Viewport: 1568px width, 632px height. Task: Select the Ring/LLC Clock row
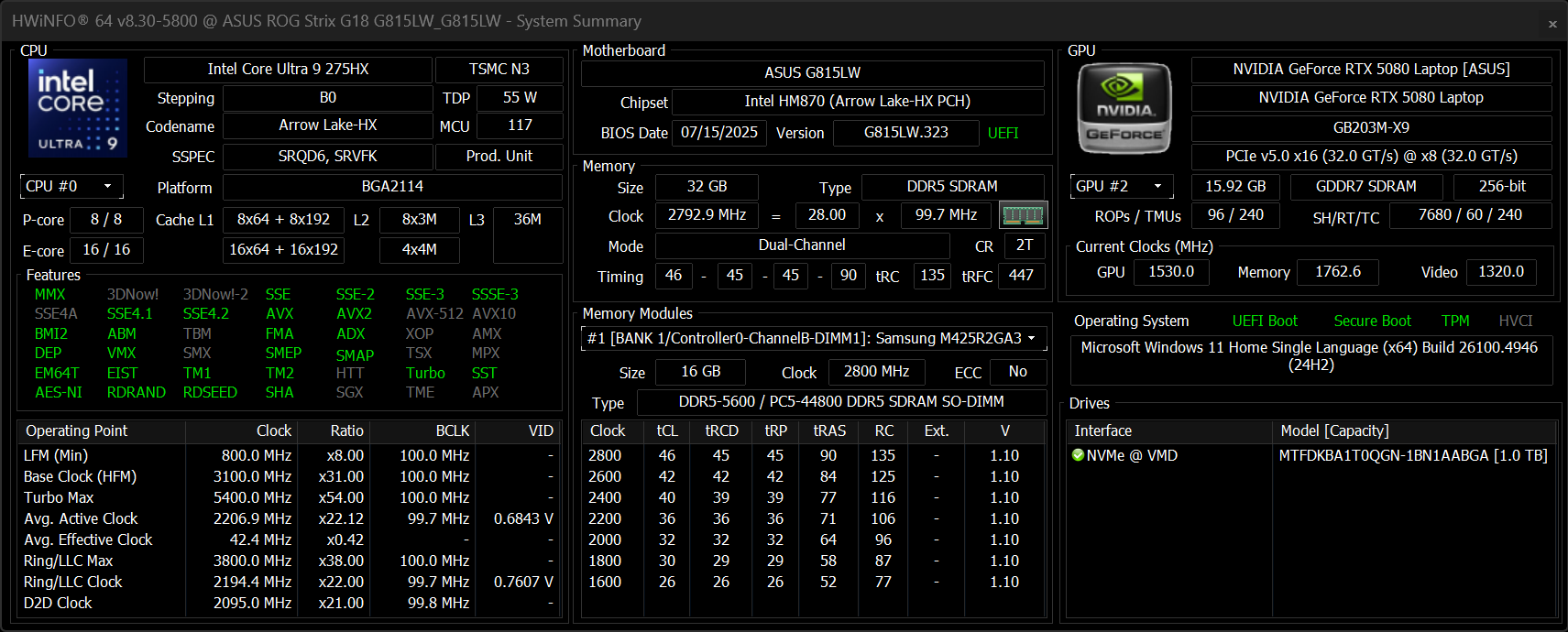pos(289,583)
